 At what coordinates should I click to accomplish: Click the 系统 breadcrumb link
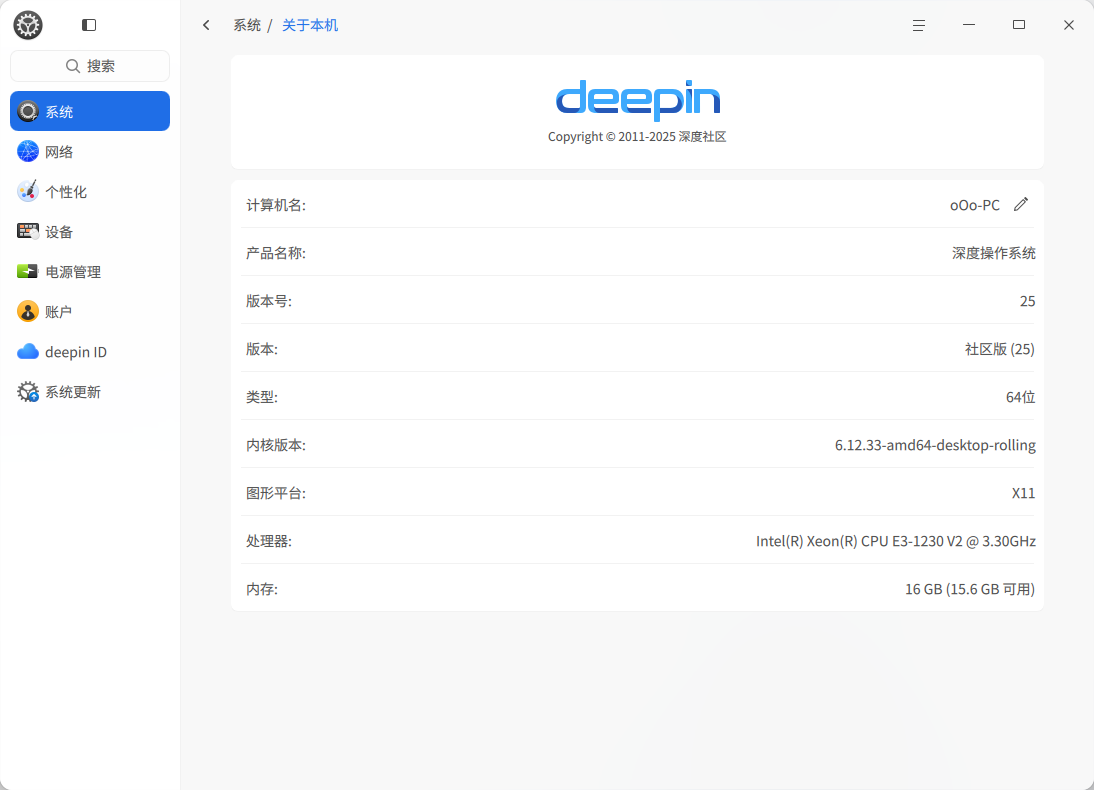[247, 25]
